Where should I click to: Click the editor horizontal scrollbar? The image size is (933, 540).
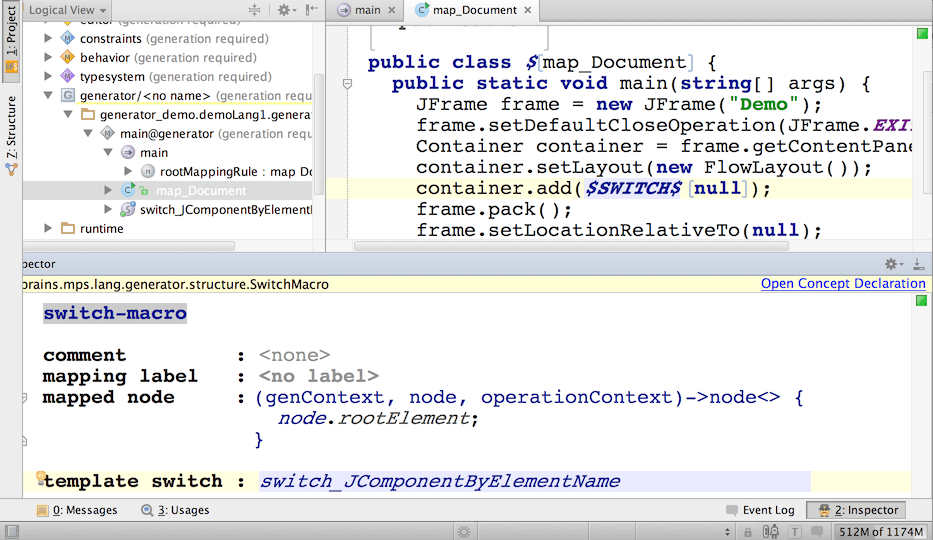click(x=571, y=246)
